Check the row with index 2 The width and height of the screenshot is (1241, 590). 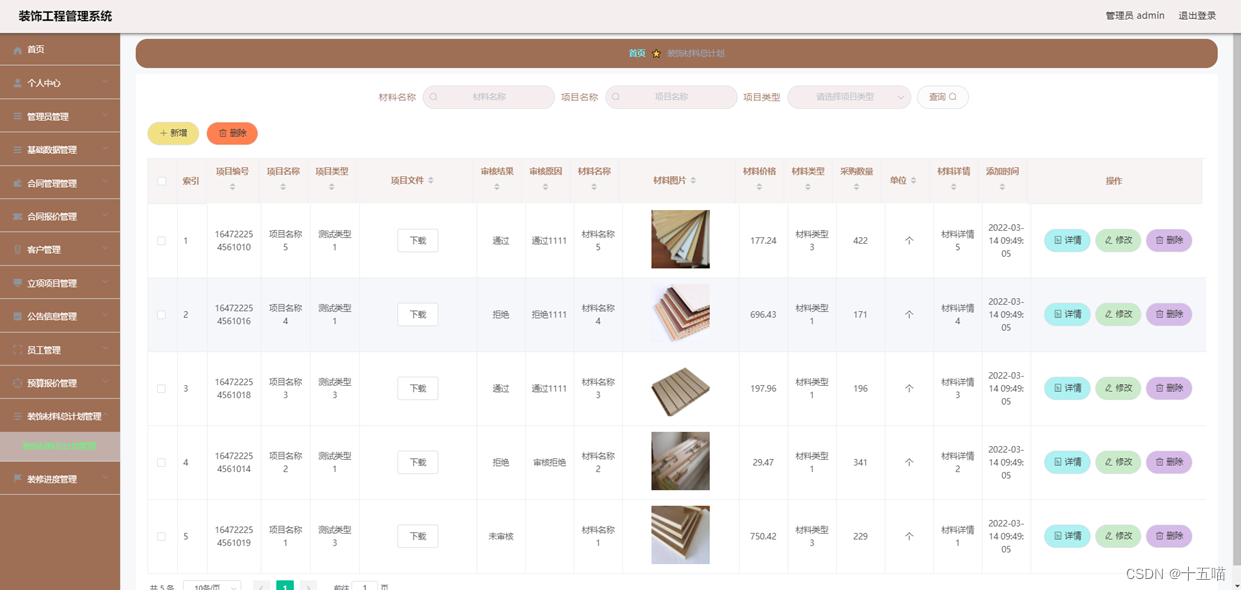click(162, 315)
